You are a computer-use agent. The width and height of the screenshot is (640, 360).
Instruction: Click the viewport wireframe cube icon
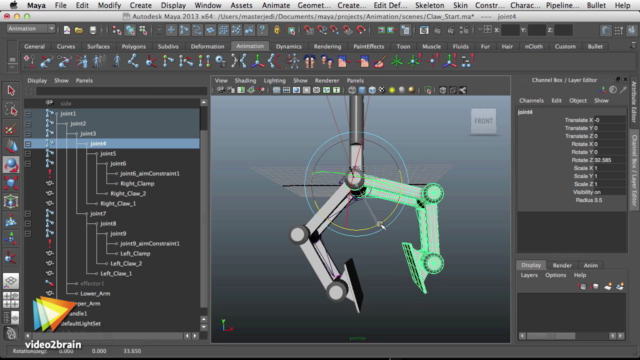coord(352,90)
